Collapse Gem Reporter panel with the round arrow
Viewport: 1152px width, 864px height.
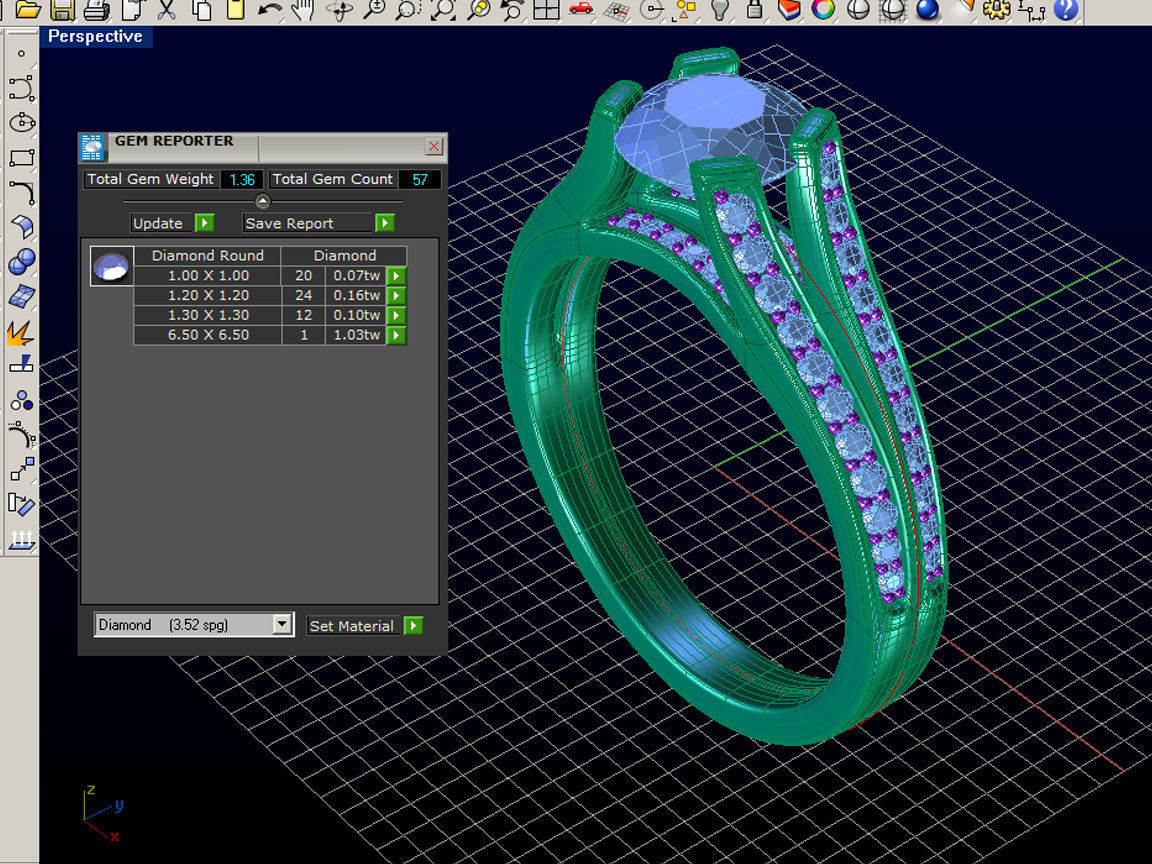point(262,201)
